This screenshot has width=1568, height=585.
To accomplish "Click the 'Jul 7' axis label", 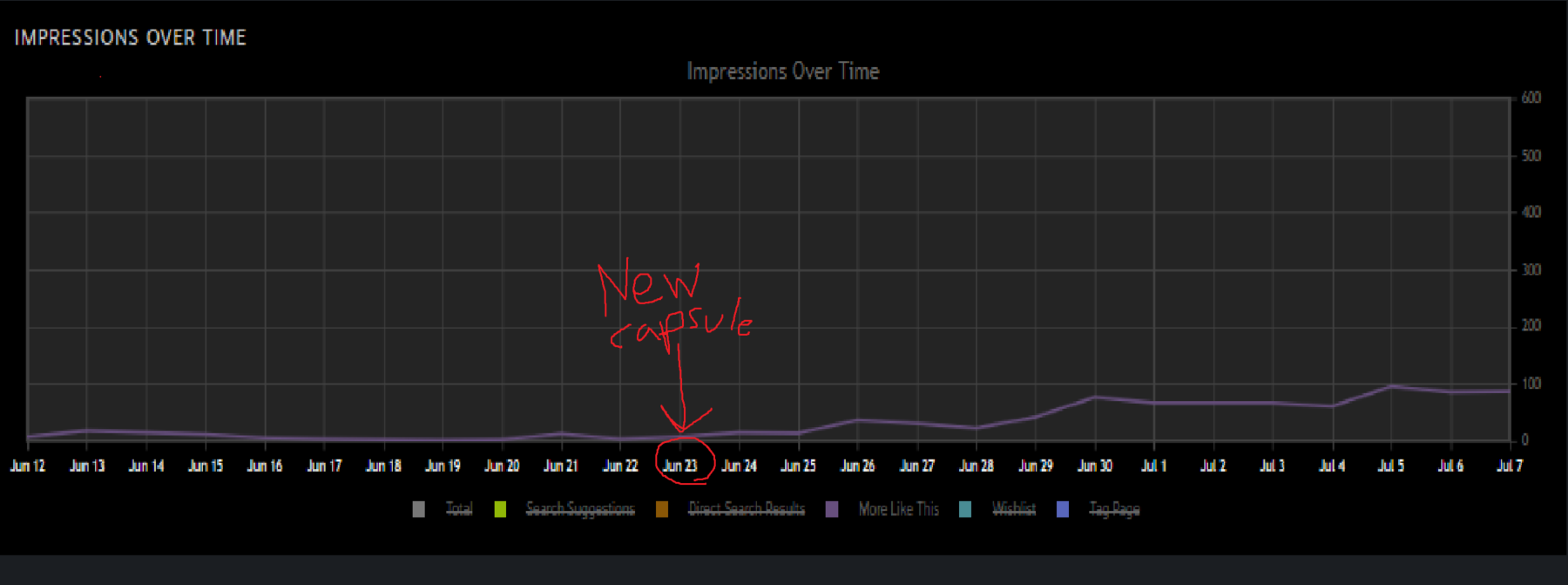I will (1510, 466).
